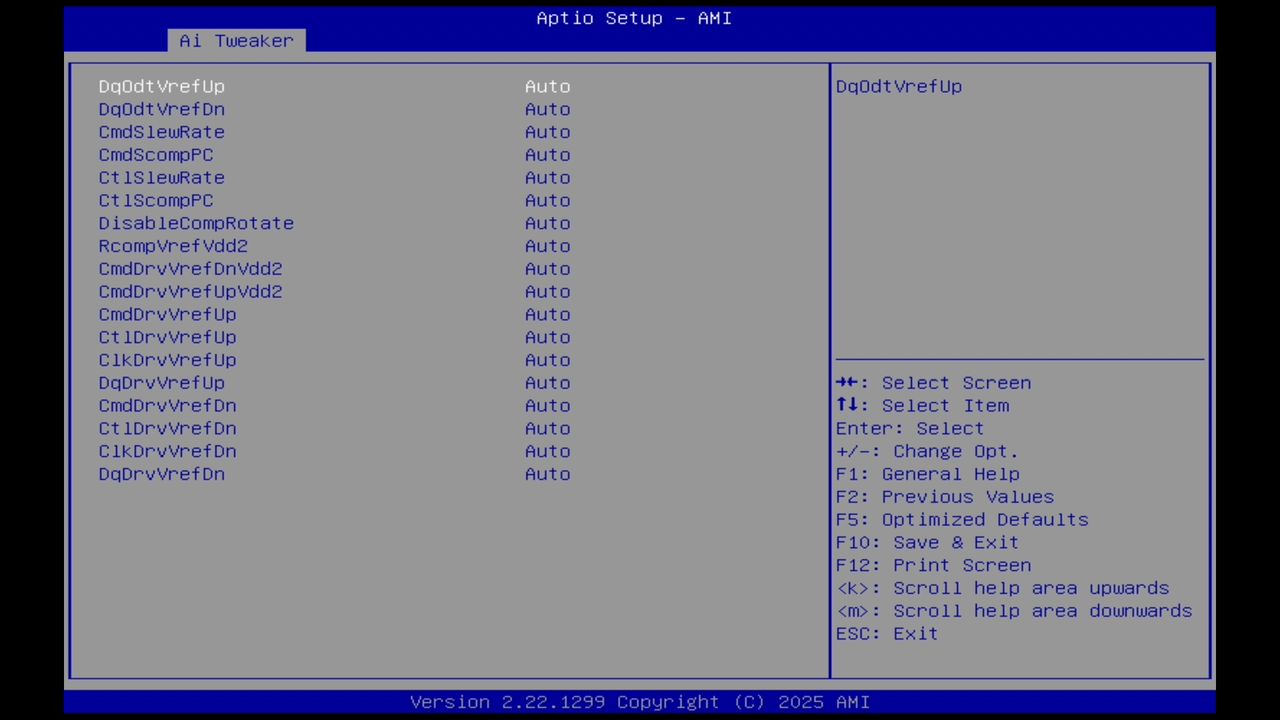Select the CmdDrvVrefUpVdd2 setting
1280x720 pixels.
point(190,291)
